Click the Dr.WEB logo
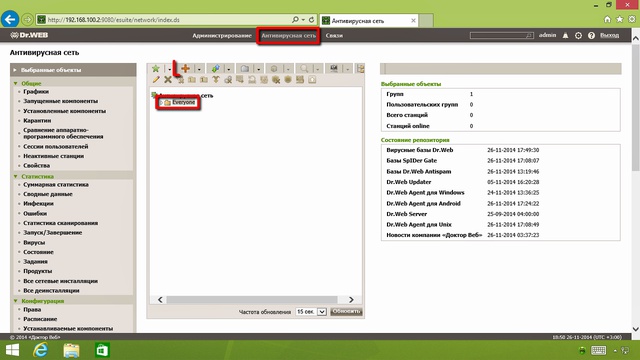Viewport: 640px width, 360px height. click(x=29, y=35)
